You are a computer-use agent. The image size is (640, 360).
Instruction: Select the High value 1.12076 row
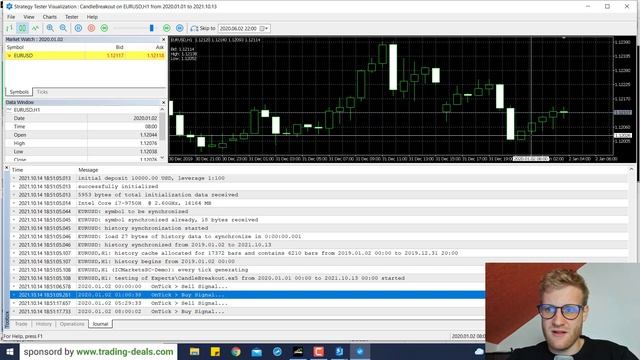[82, 144]
